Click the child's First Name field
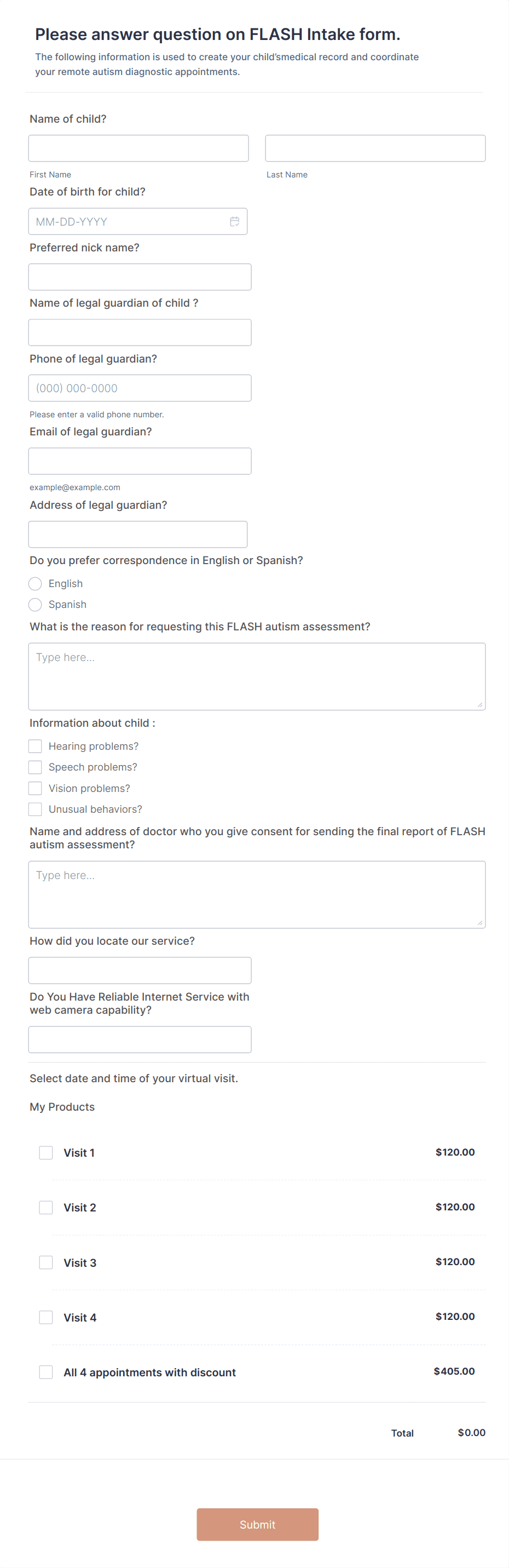The image size is (509, 1568). point(138,147)
